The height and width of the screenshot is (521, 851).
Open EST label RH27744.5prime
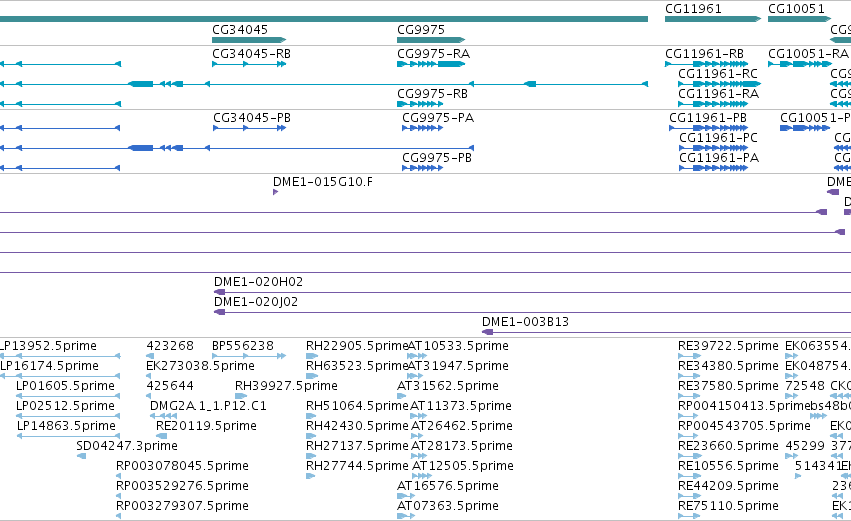[357, 466]
